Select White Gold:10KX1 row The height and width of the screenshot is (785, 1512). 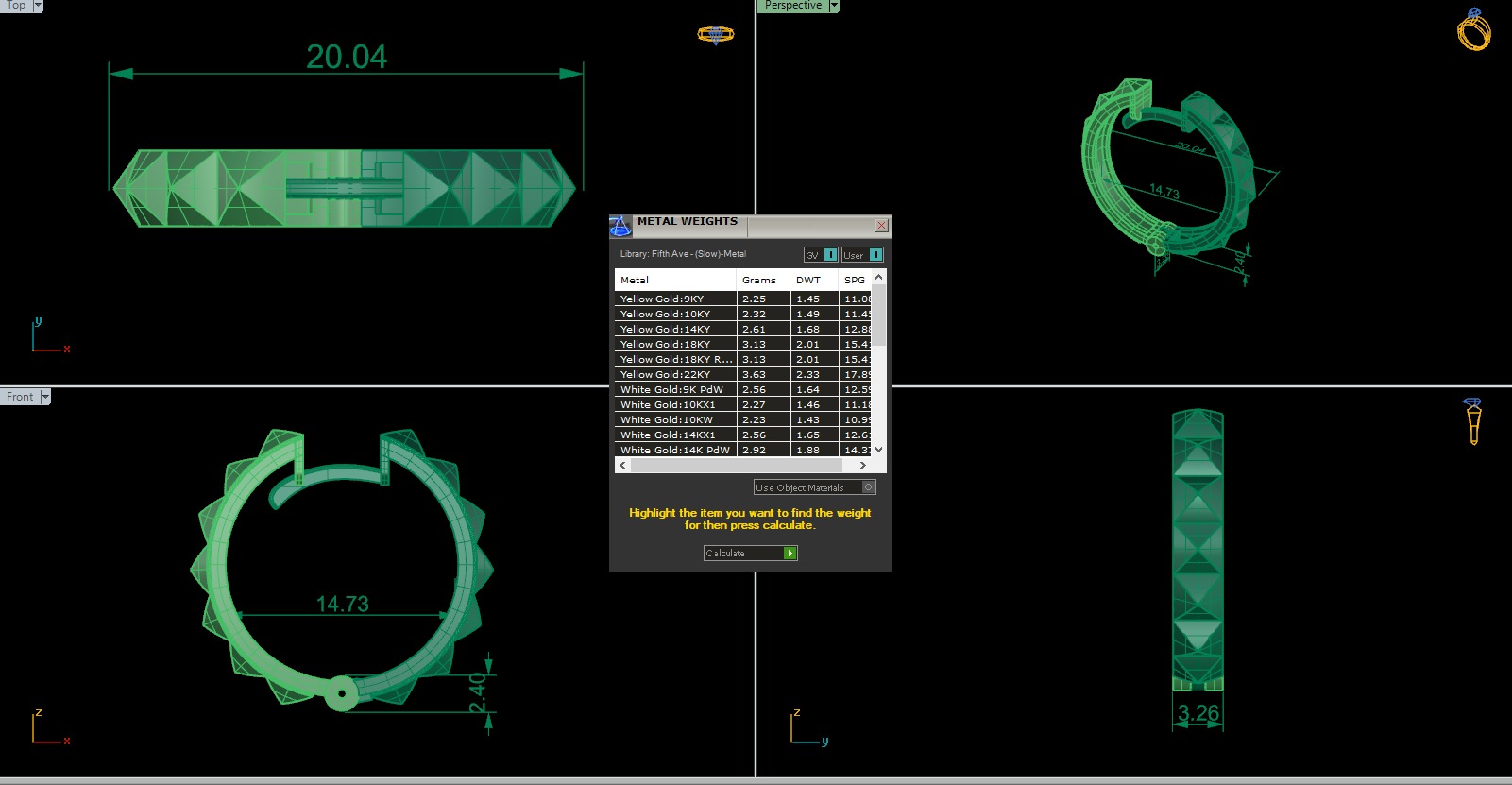pyautogui.click(x=743, y=404)
